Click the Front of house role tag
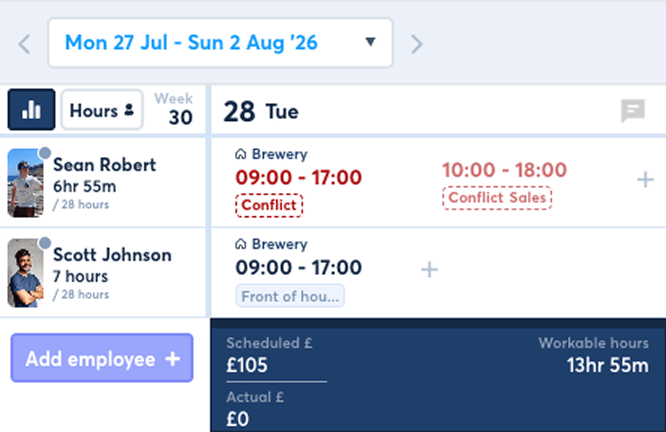Screen dimensions: 666x432 pos(290,296)
